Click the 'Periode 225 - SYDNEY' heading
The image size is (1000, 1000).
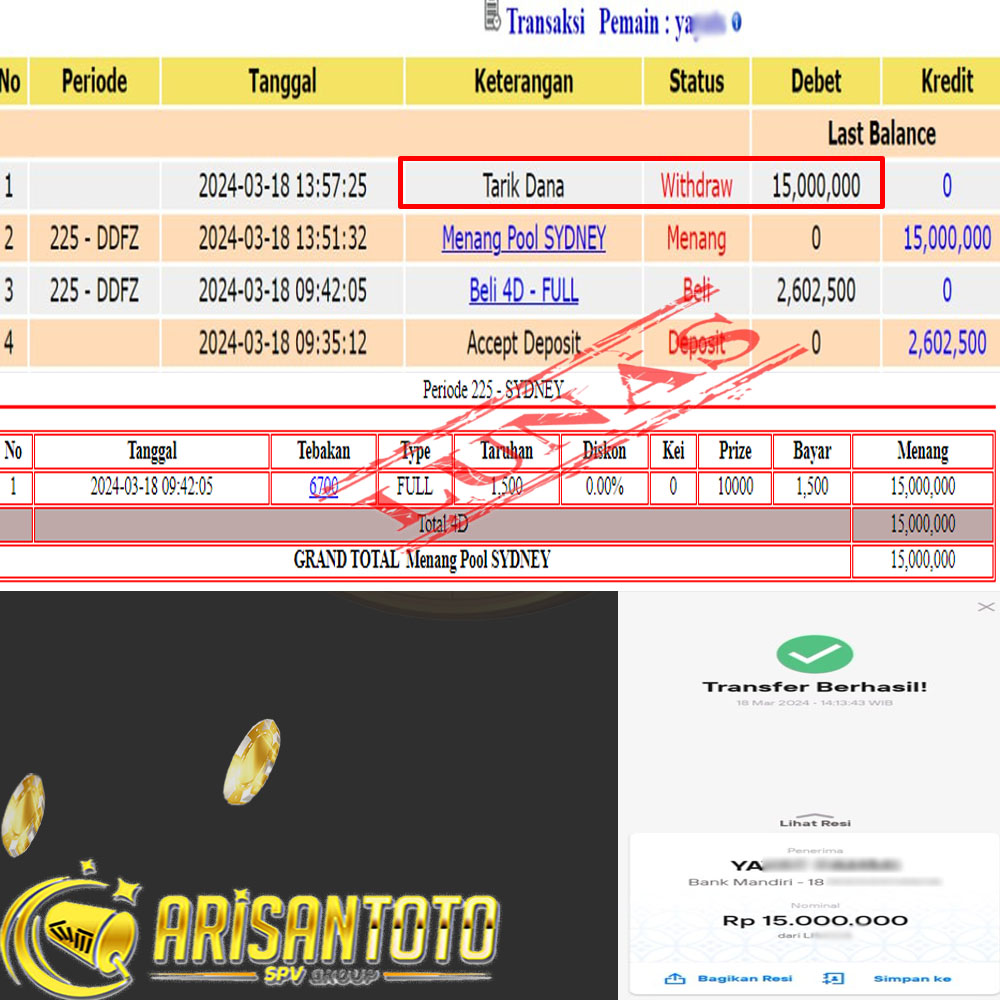coord(493,389)
